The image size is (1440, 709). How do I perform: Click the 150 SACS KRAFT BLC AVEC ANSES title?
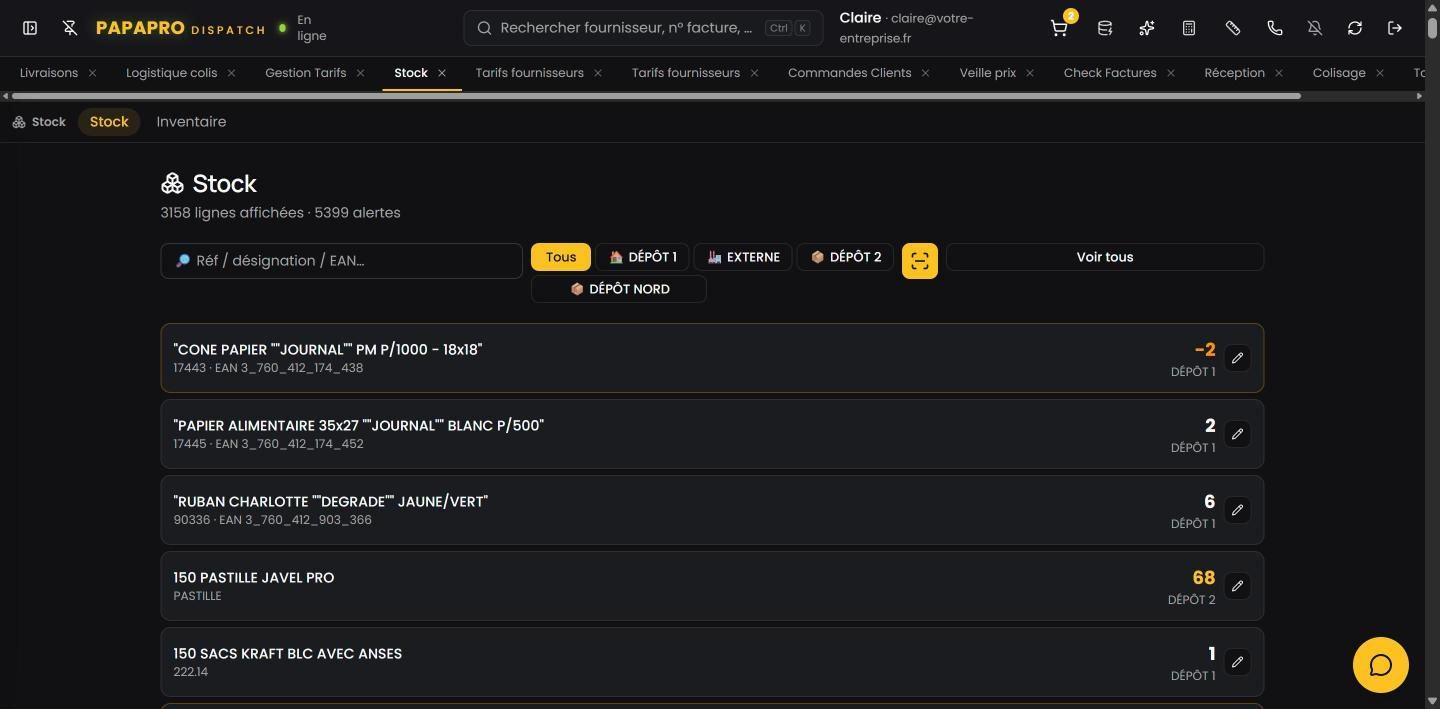(287, 654)
